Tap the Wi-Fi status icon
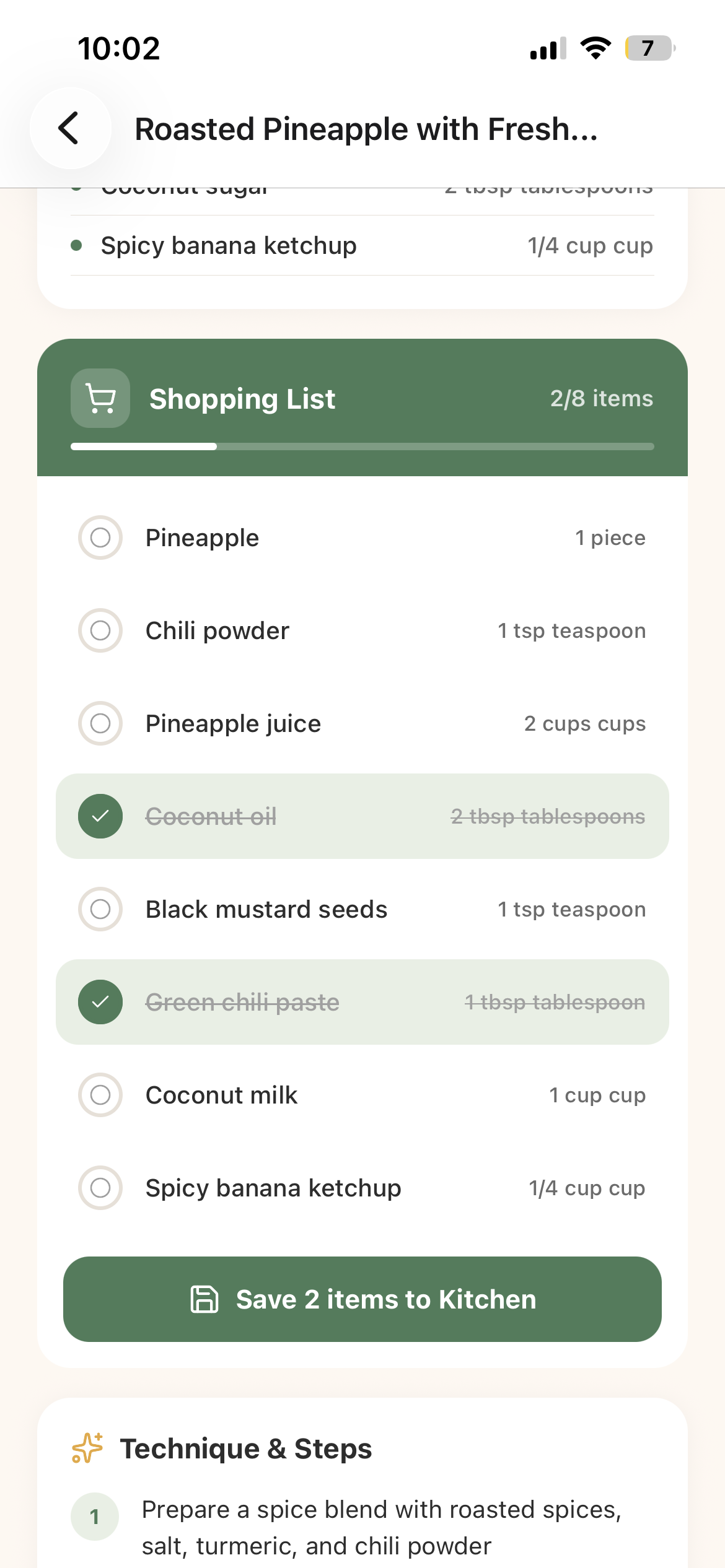 [x=595, y=48]
